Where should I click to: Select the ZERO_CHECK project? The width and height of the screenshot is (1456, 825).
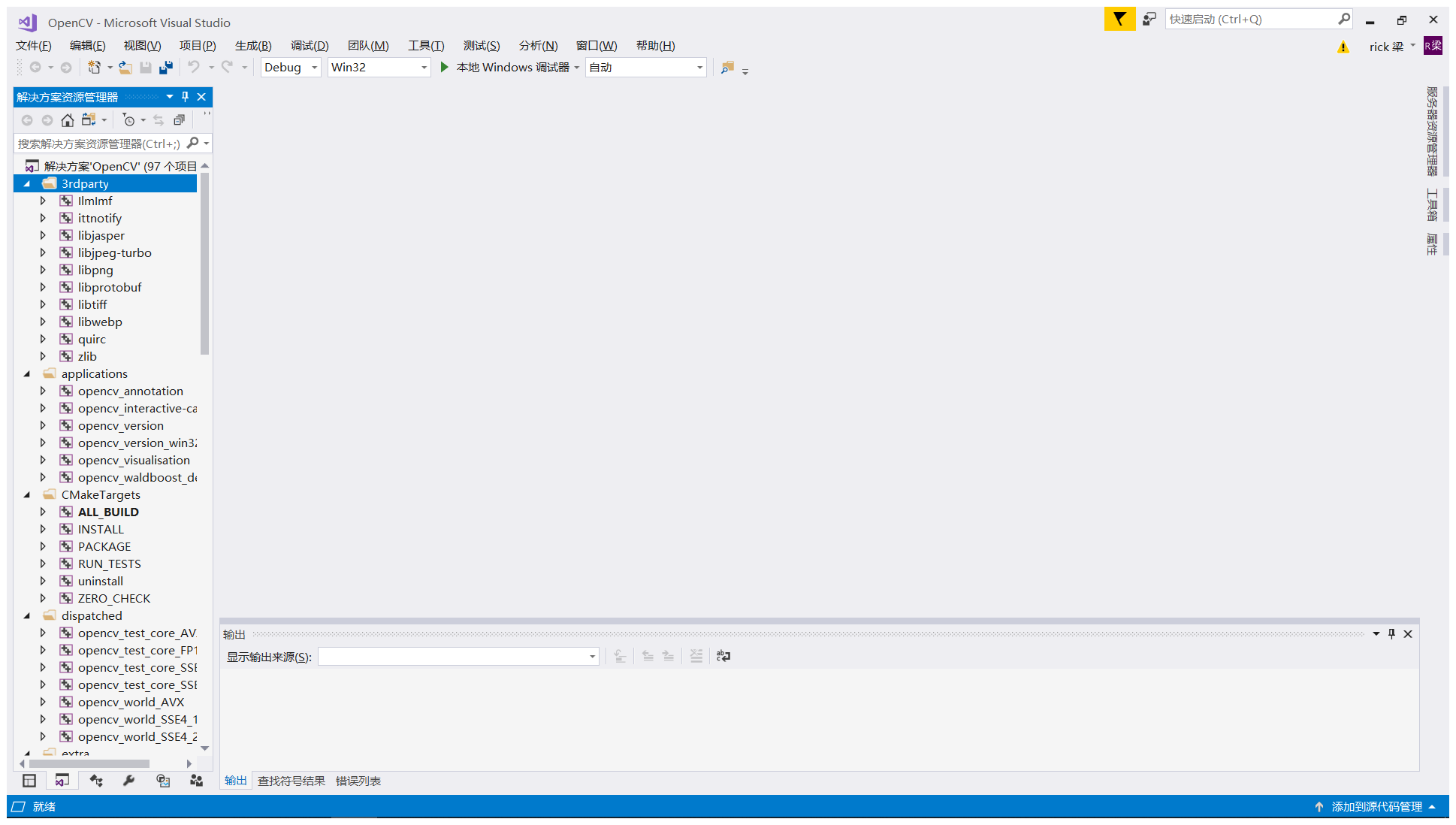[x=114, y=599]
